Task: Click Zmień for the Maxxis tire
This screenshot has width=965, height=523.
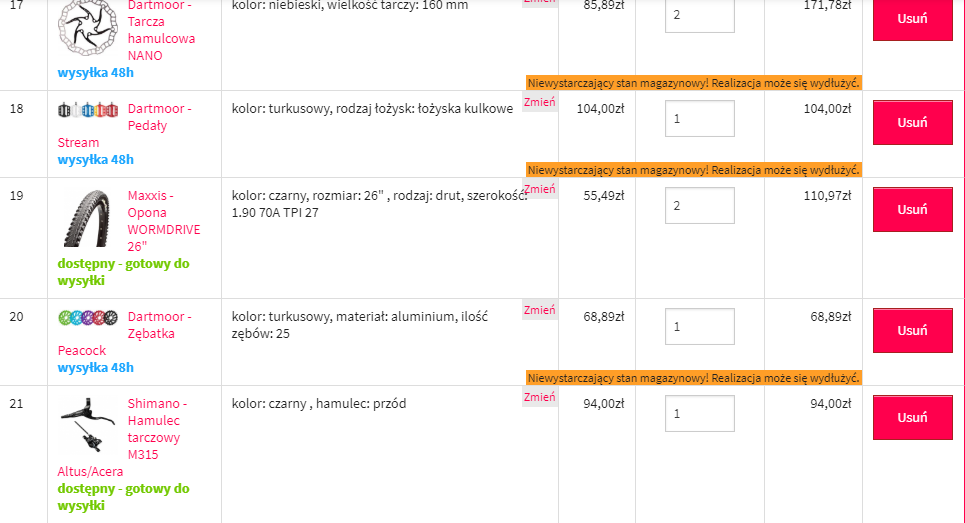Action: tap(540, 190)
